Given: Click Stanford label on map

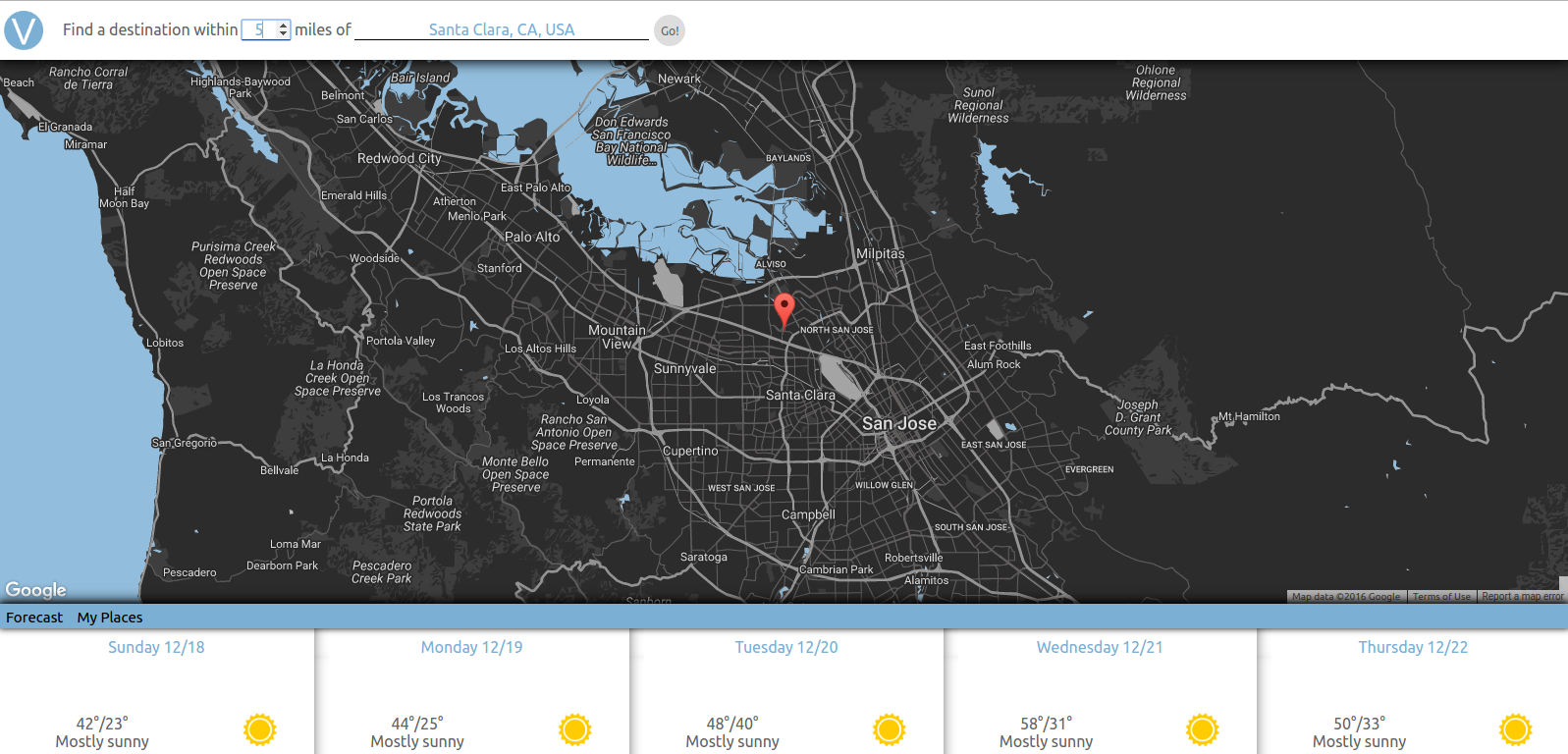Looking at the screenshot, I should 500,268.
